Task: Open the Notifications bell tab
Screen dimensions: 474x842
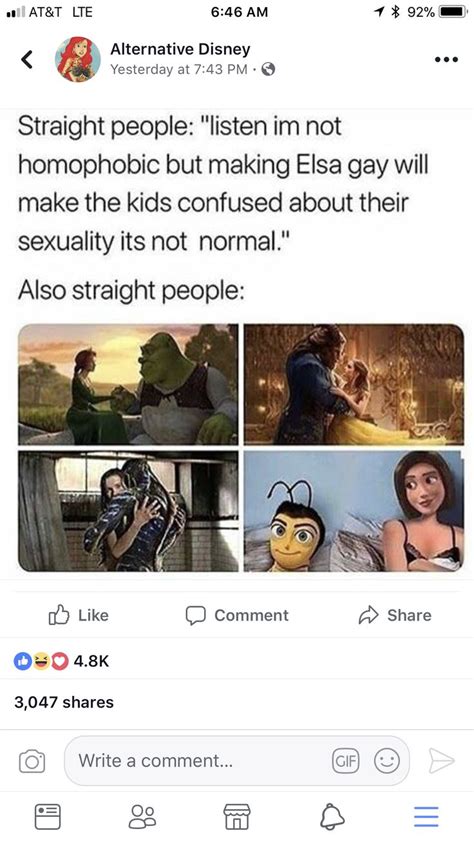Action: tap(332, 817)
